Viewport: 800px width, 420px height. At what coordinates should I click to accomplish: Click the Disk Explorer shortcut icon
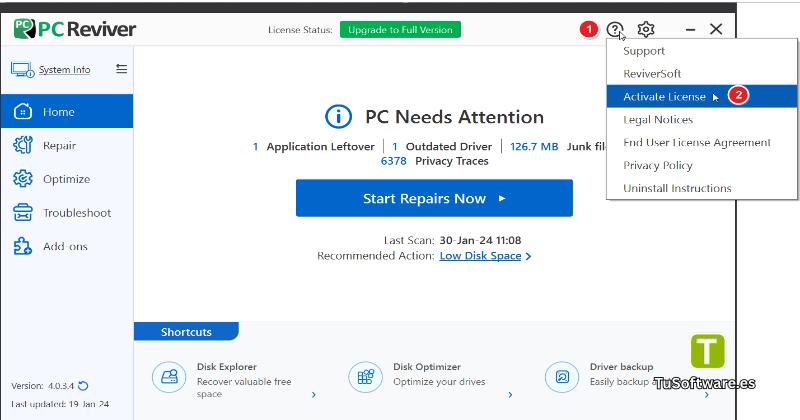pos(169,377)
